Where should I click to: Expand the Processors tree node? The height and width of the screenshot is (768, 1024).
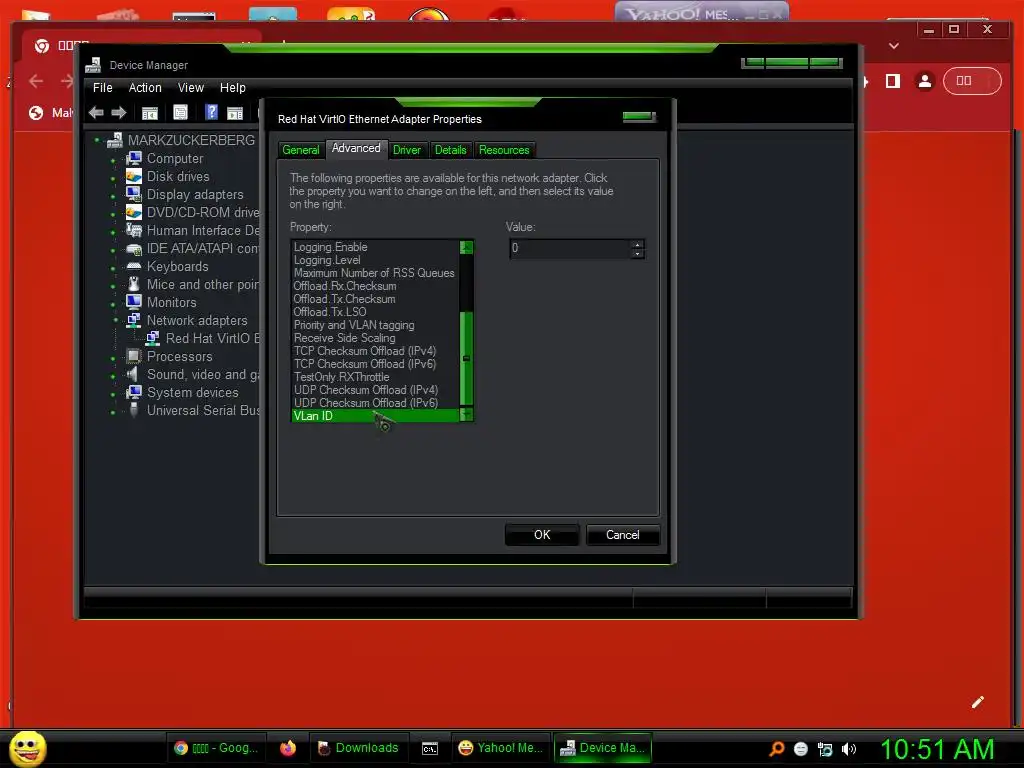113,357
